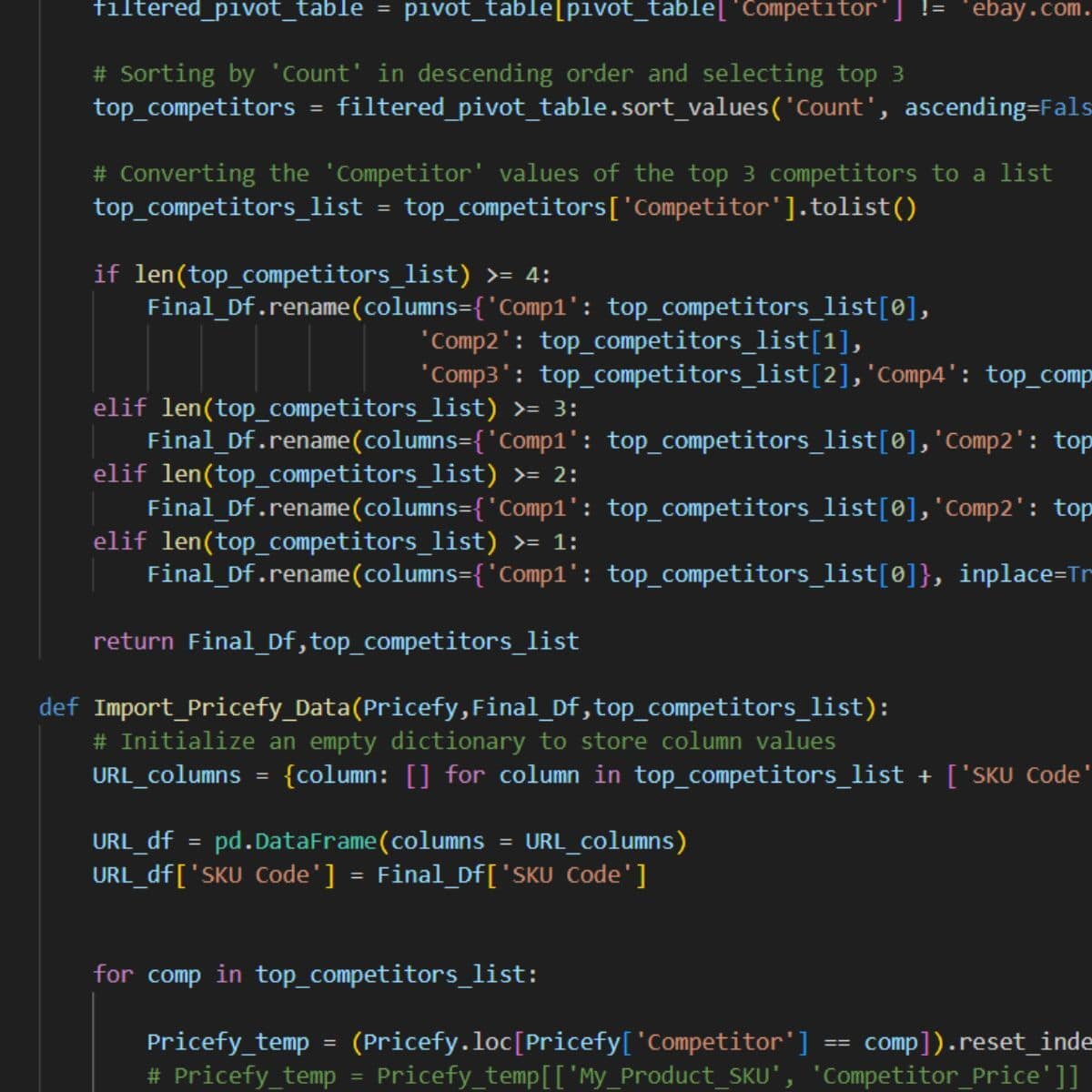Click the comment "# Initialize an empty dictionary to store column values"
This screenshot has width=1092, height=1092.
point(464,742)
